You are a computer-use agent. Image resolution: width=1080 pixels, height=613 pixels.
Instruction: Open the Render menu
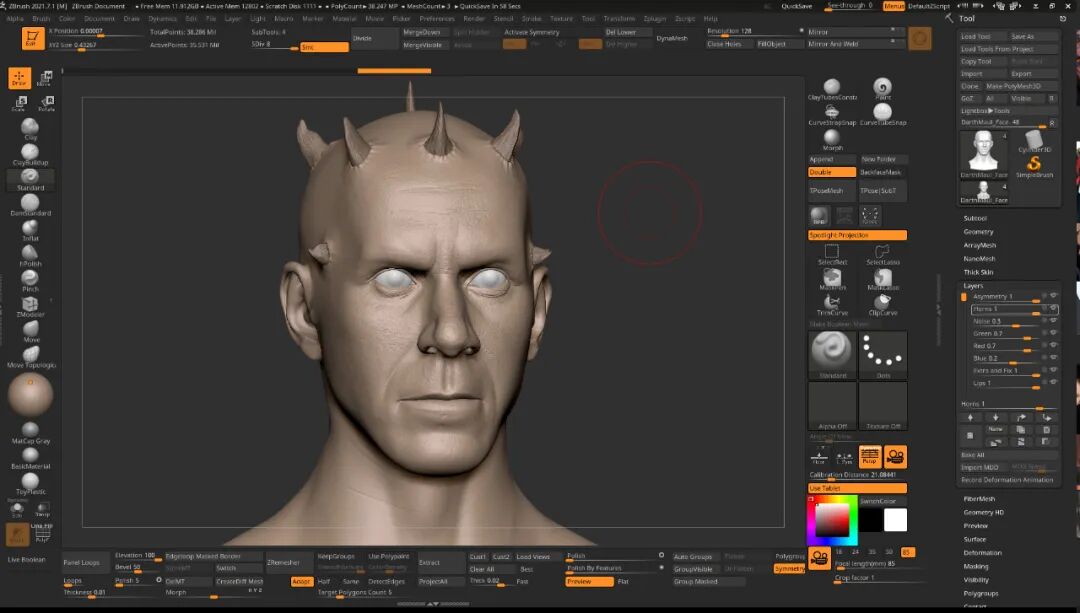474,19
